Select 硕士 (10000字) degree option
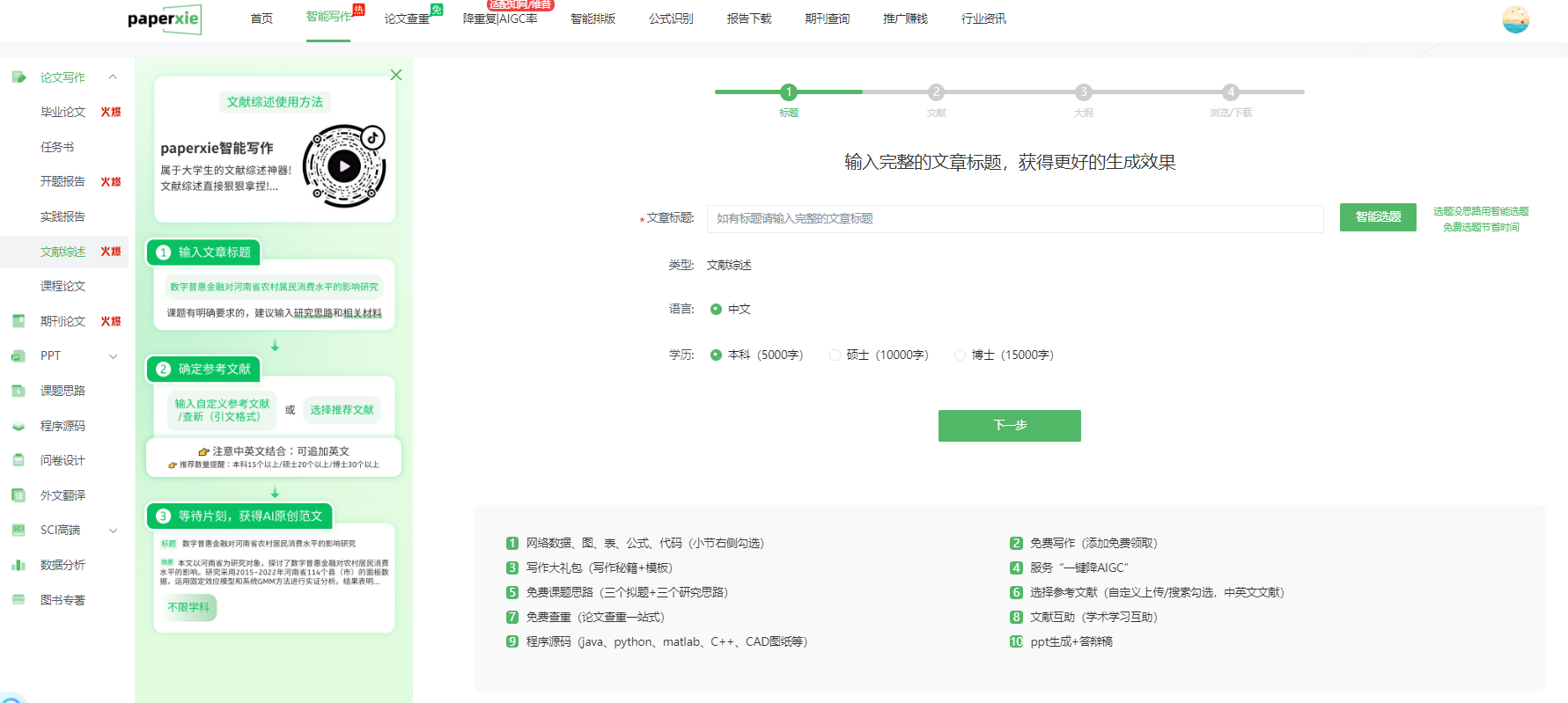This screenshot has width=1568, height=703. [x=835, y=355]
